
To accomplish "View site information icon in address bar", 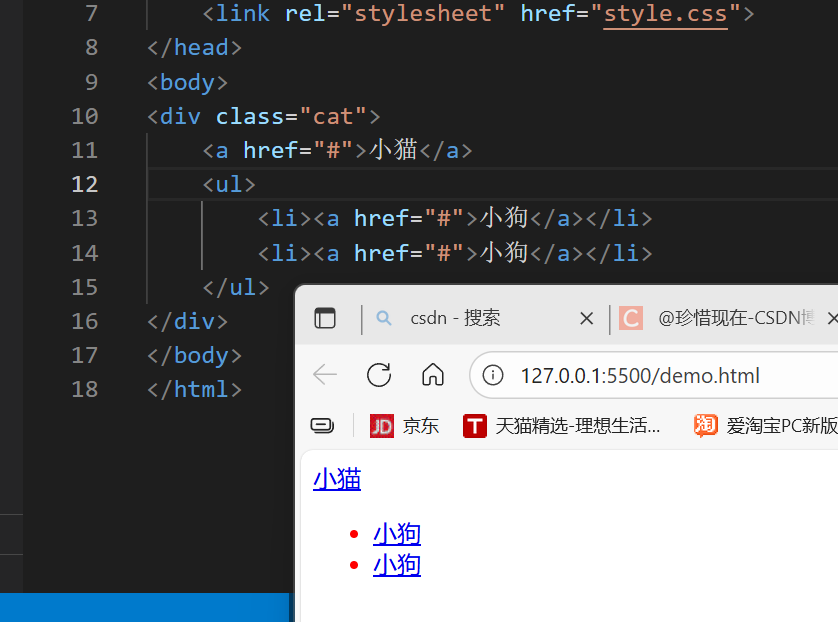I will 493,375.
